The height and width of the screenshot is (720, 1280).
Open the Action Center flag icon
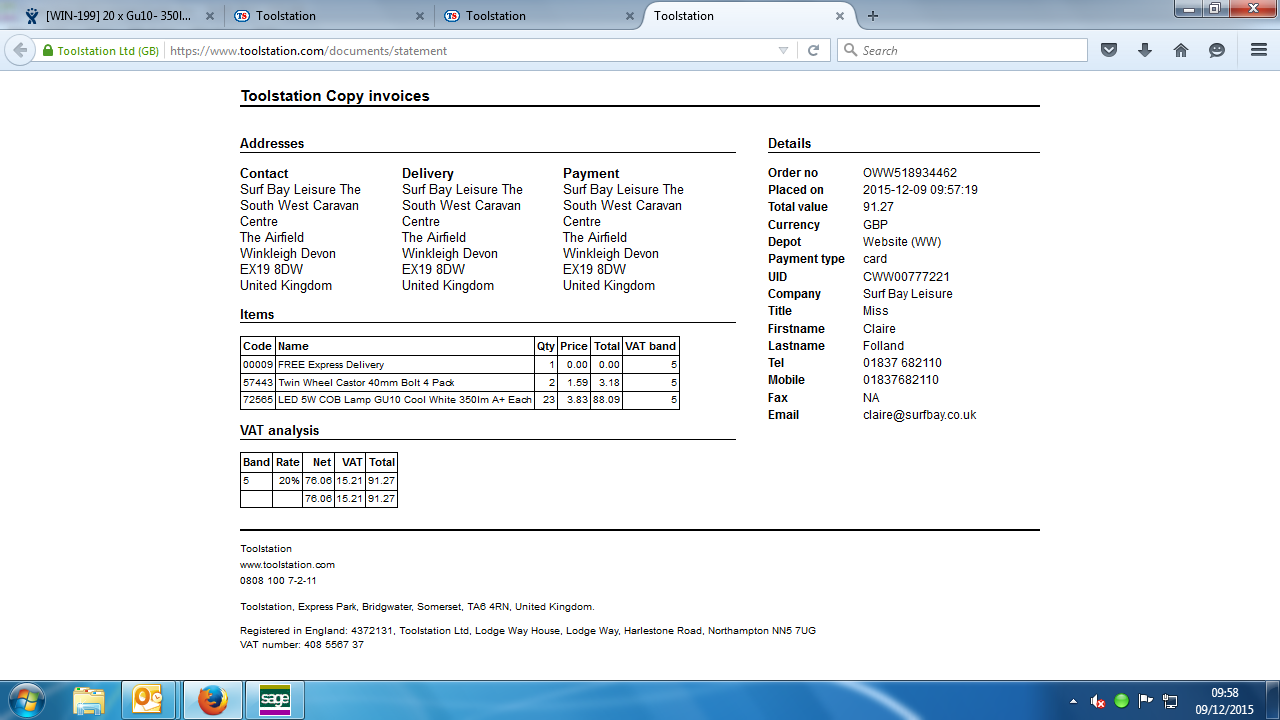point(1146,701)
